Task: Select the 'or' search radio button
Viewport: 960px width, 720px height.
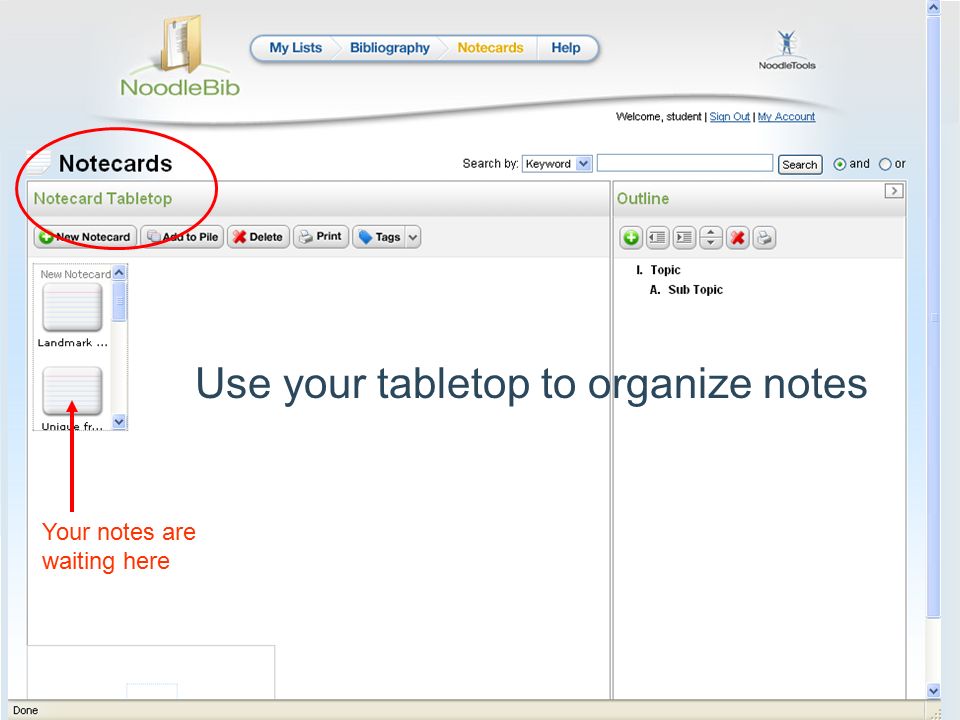Action: [885, 164]
